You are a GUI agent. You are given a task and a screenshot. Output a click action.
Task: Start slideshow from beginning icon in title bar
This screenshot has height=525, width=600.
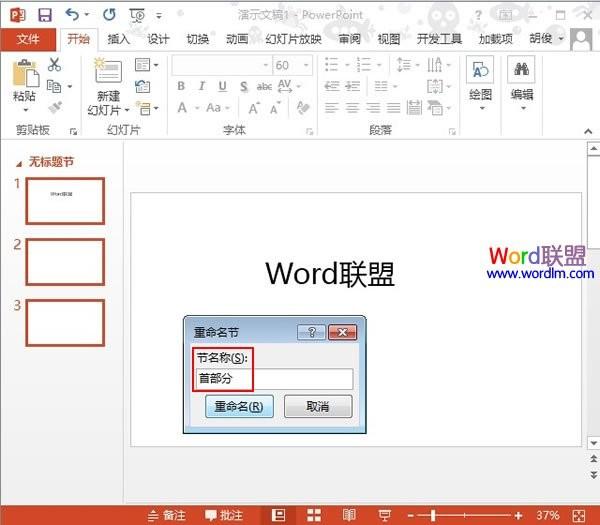pyautogui.click(x=137, y=15)
